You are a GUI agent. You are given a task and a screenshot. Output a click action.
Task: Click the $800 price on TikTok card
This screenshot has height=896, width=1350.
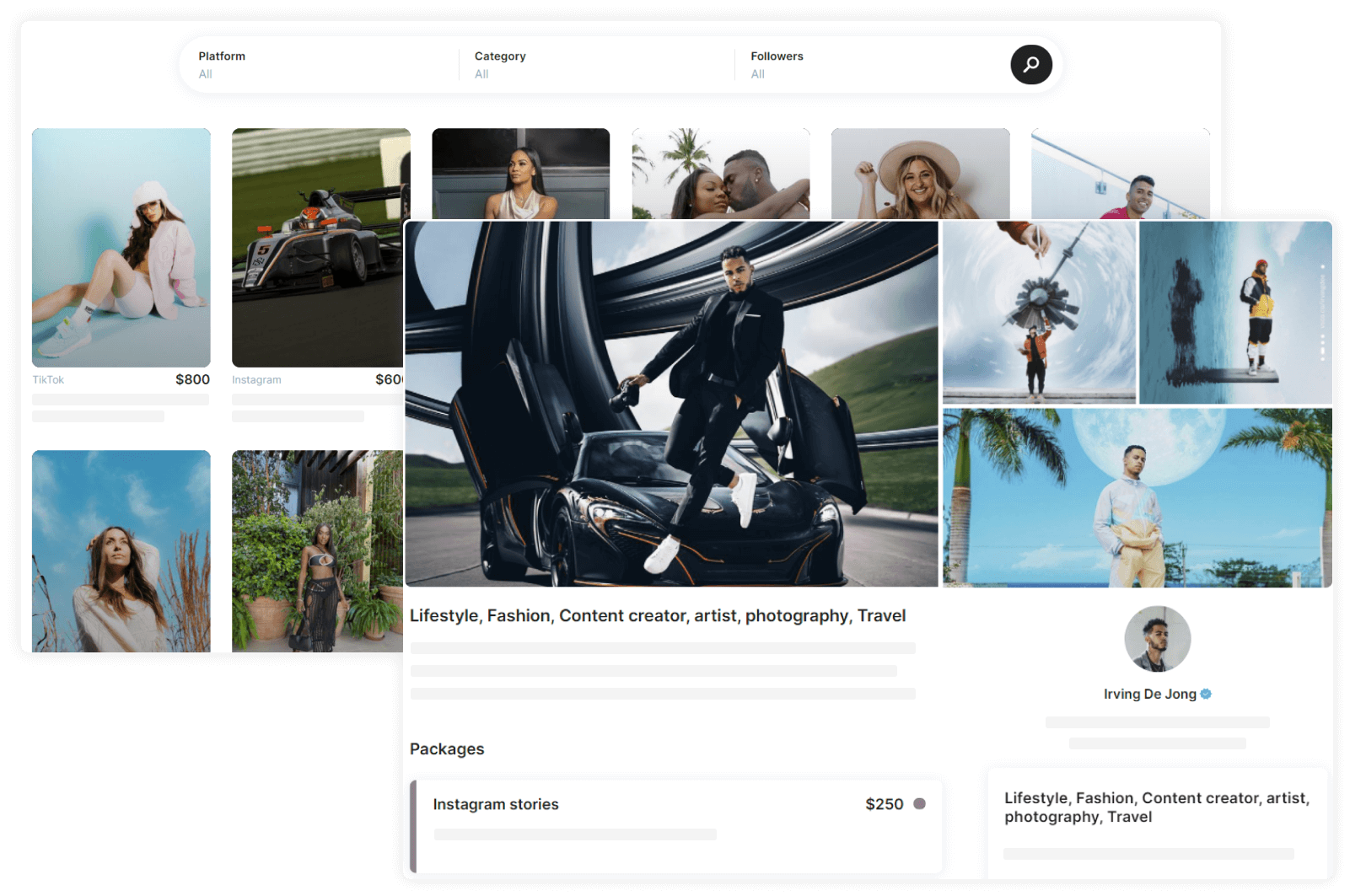point(192,379)
